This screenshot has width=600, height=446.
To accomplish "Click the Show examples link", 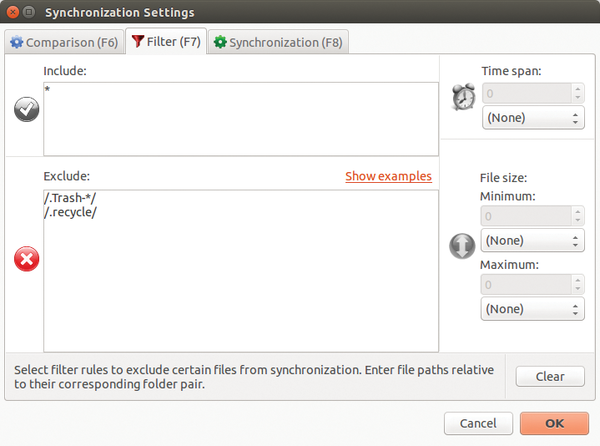I will point(388,176).
